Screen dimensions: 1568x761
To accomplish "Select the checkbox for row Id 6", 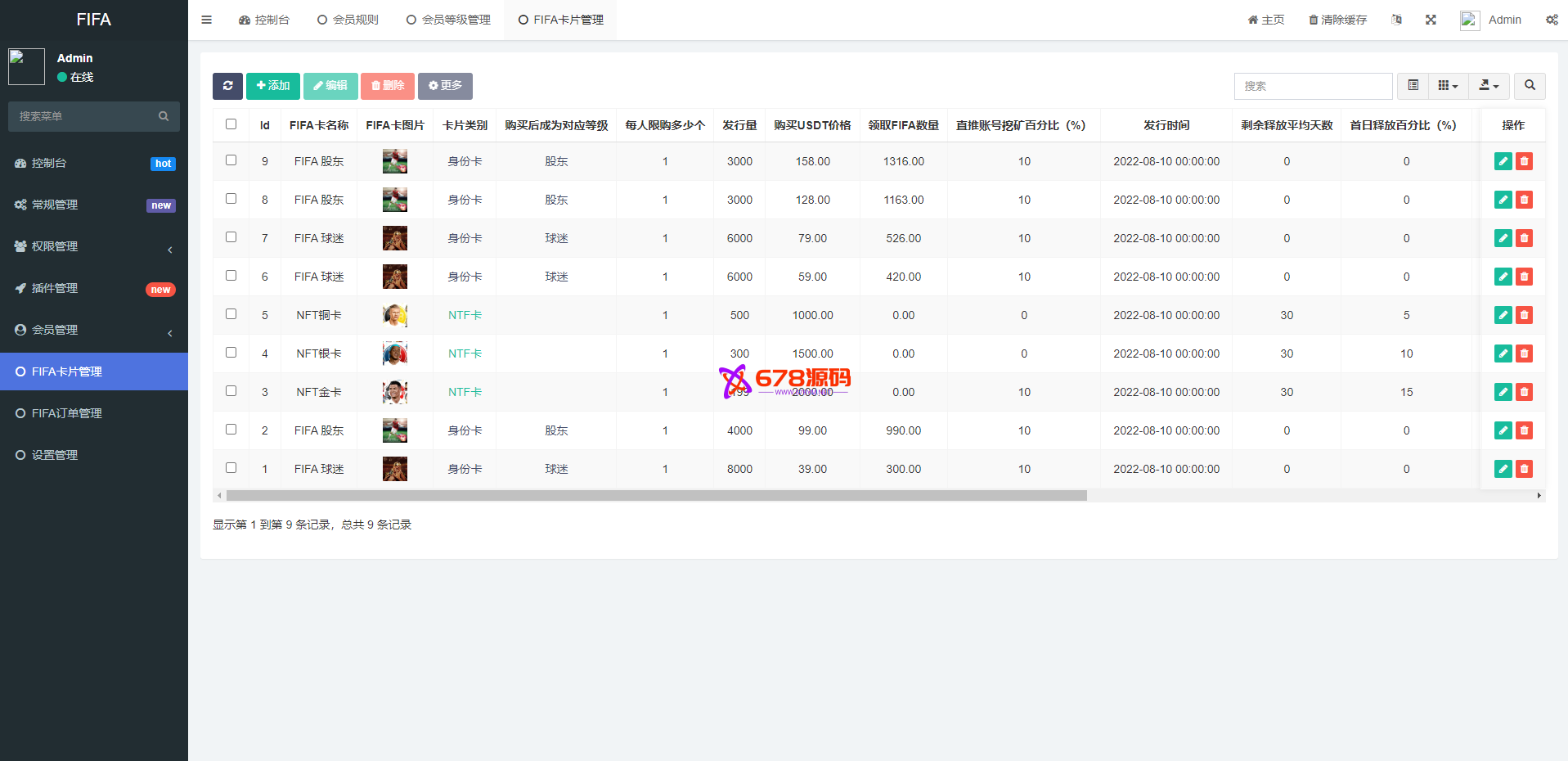I will pyautogui.click(x=231, y=276).
